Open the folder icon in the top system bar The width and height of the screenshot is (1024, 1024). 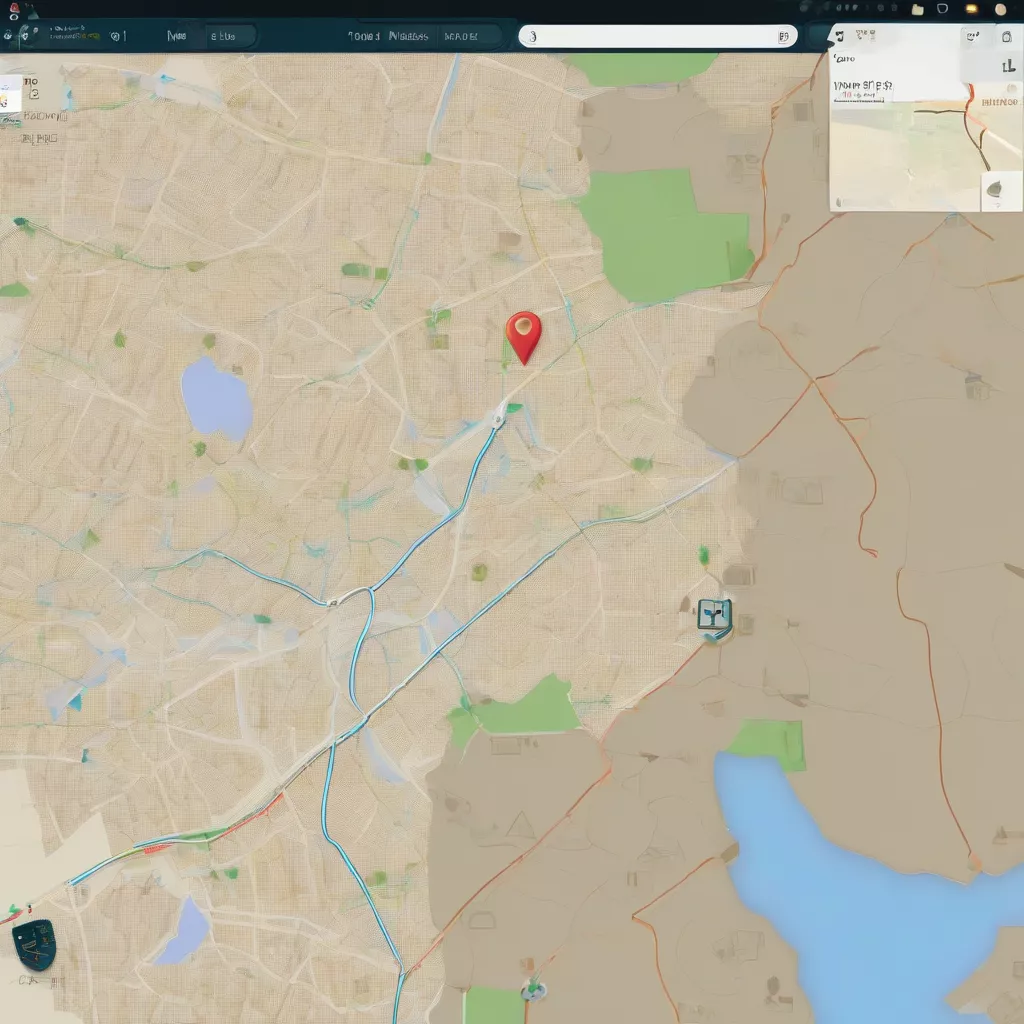point(917,9)
